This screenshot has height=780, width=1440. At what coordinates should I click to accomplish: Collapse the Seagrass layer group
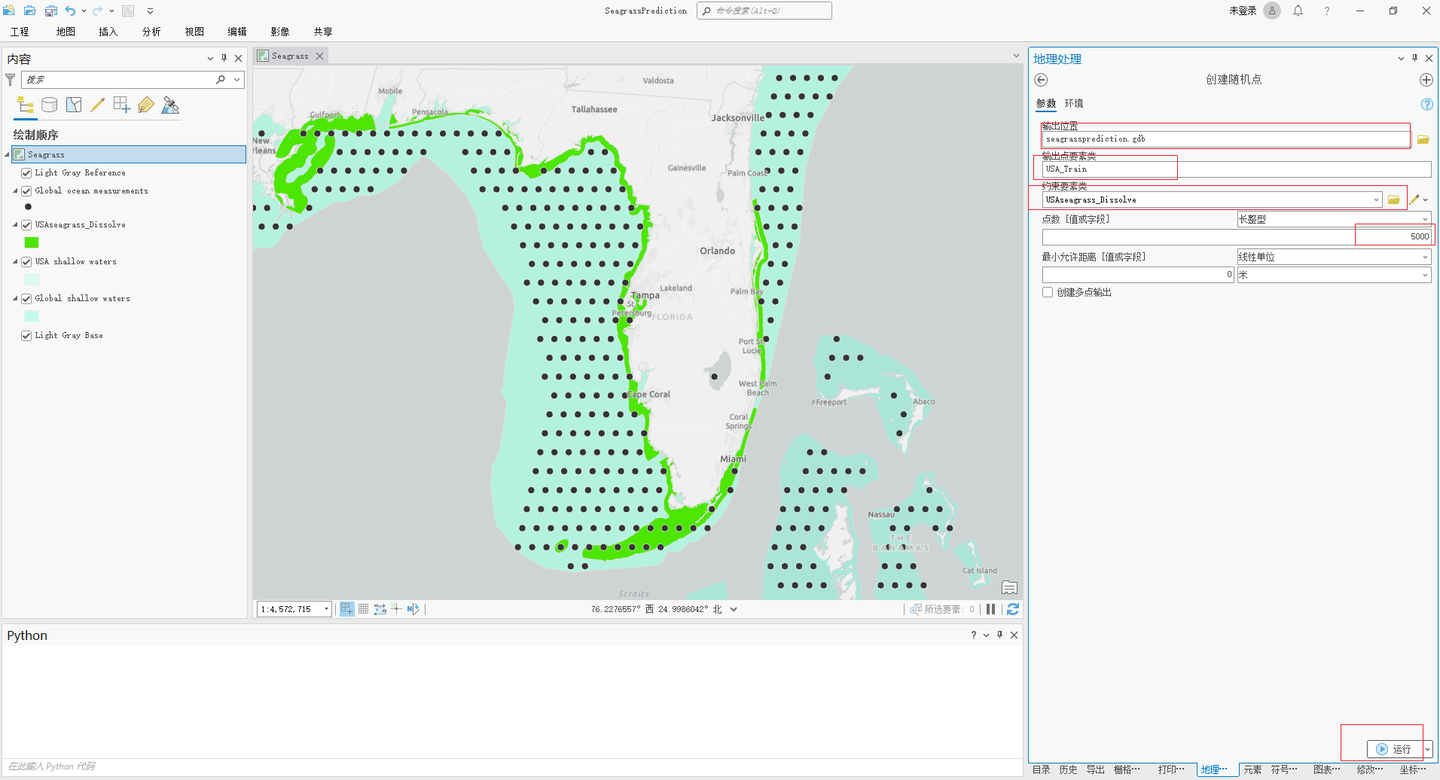6,154
